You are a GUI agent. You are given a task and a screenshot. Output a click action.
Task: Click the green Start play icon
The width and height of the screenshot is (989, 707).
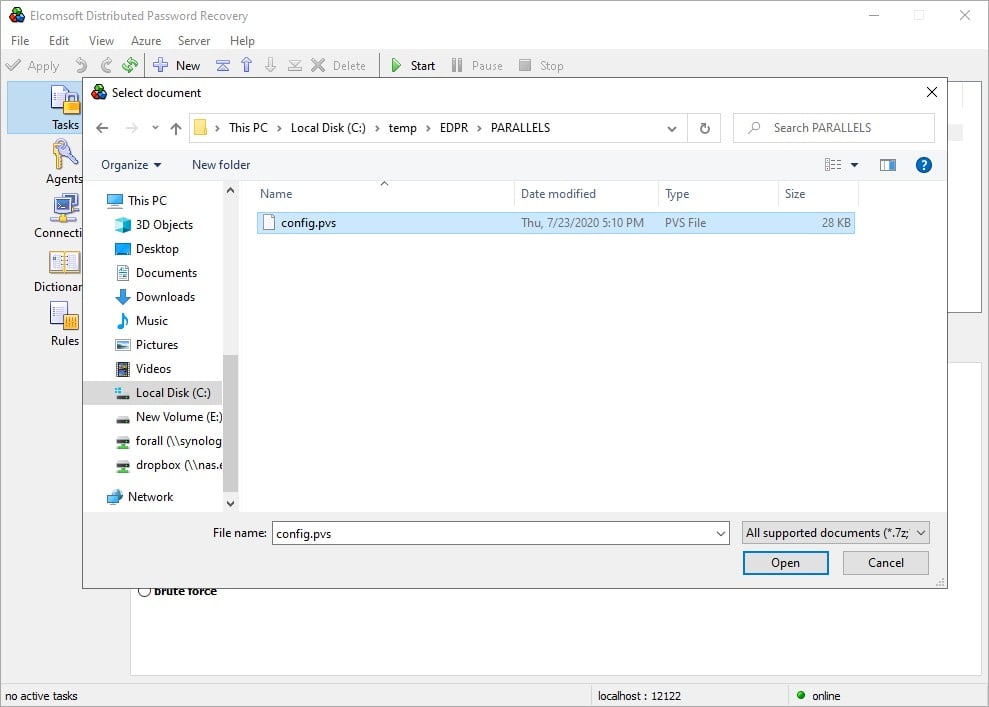[396, 65]
